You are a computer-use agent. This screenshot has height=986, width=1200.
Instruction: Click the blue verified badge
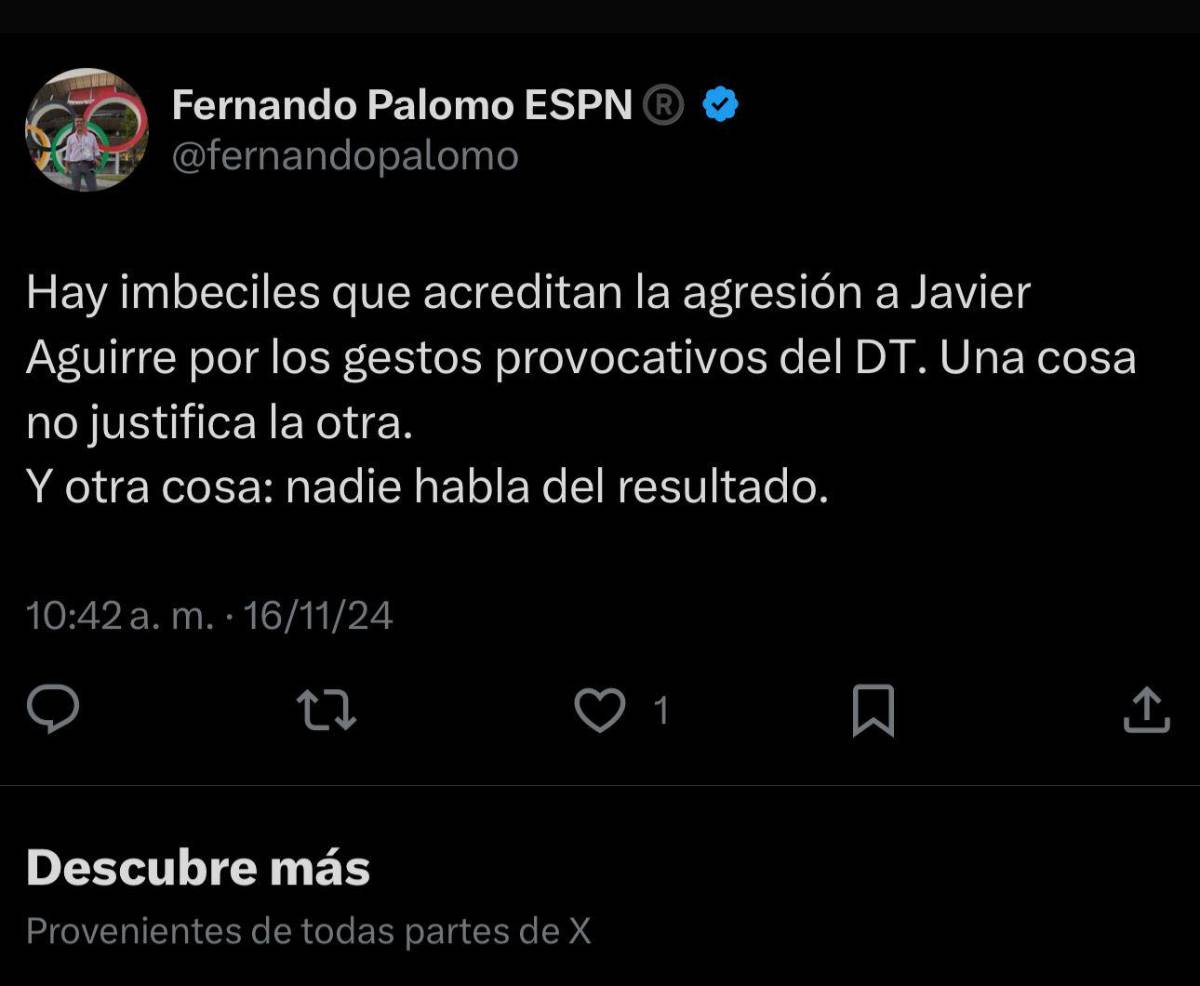(x=721, y=105)
